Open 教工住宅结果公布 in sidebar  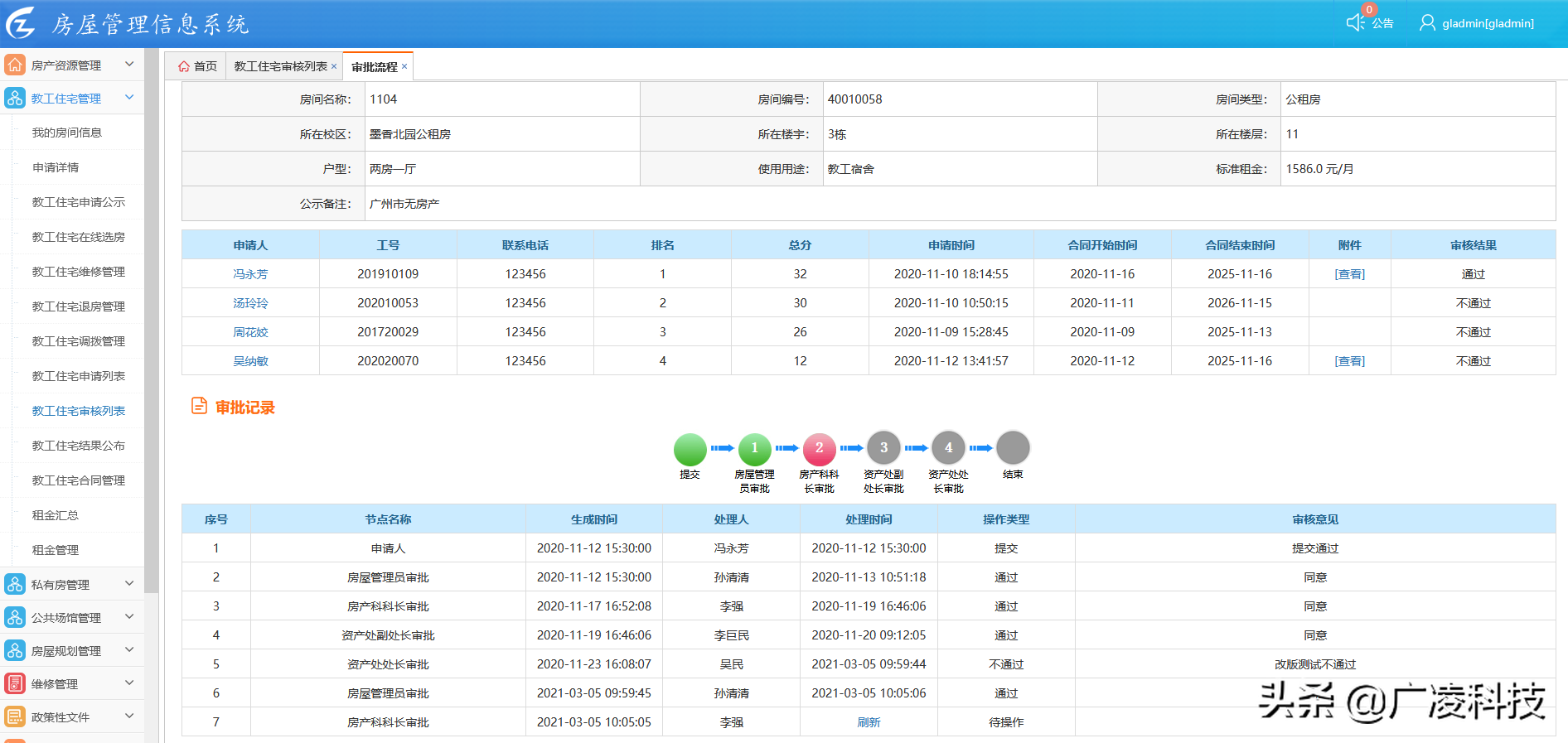(79, 446)
